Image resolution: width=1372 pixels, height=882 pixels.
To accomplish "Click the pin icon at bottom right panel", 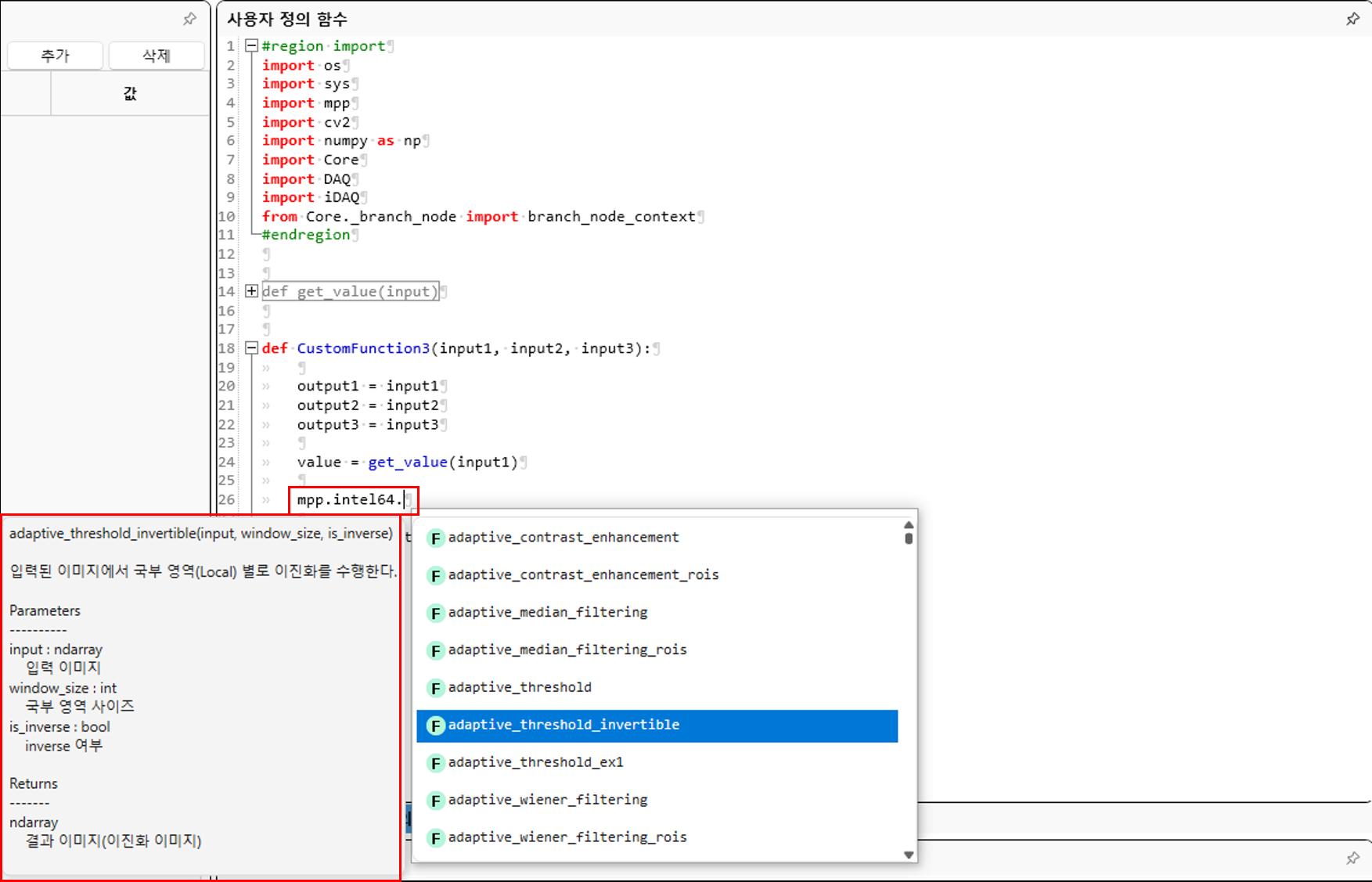I will 1352,859.
